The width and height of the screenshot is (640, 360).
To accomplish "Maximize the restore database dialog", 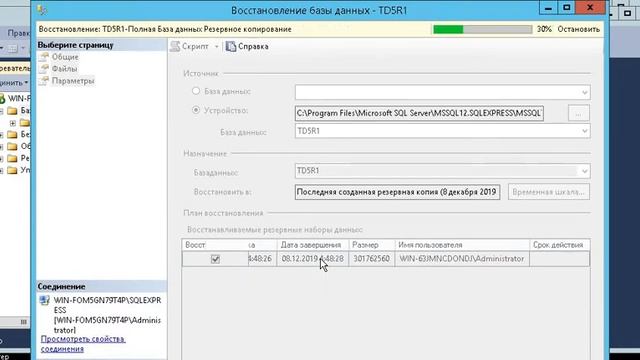I will tap(567, 8).
